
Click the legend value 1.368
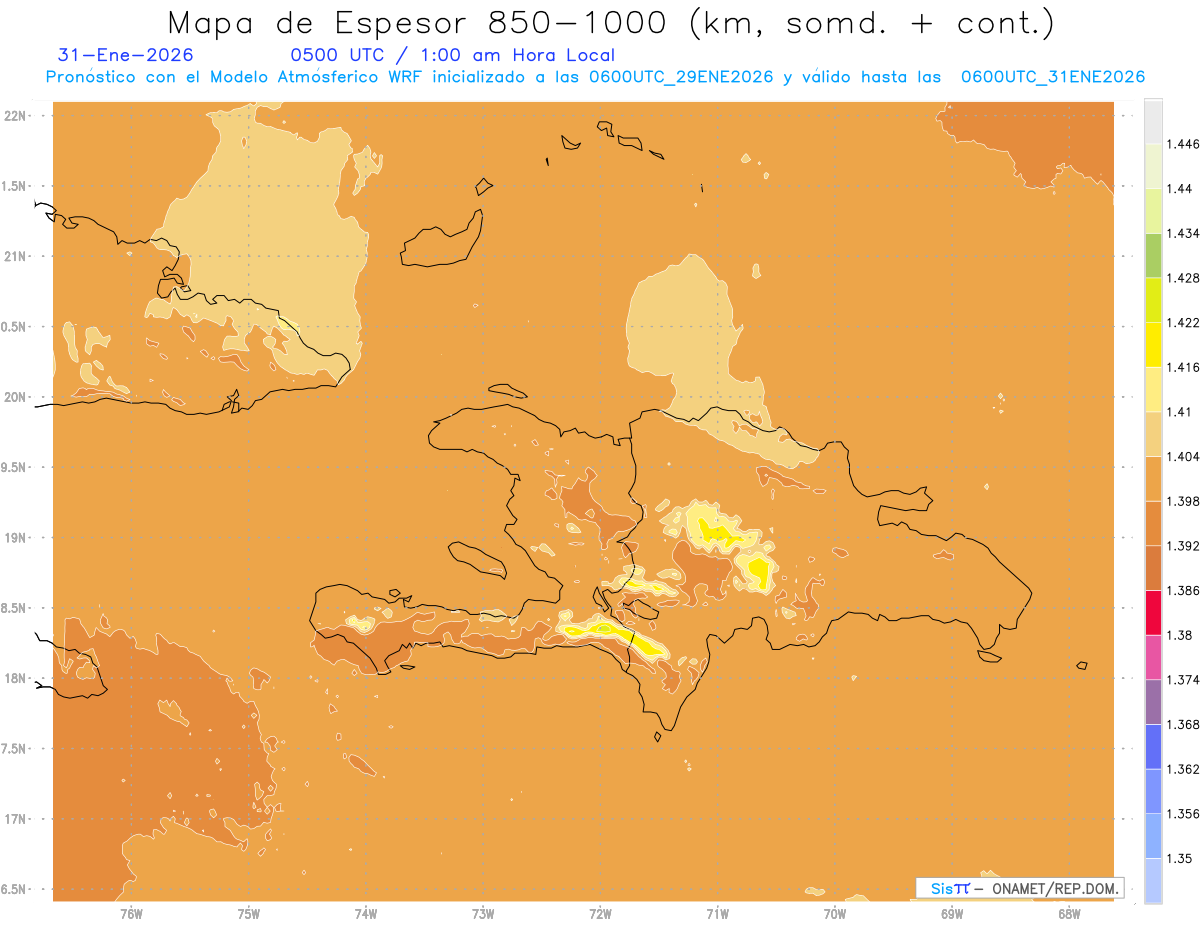[1182, 725]
